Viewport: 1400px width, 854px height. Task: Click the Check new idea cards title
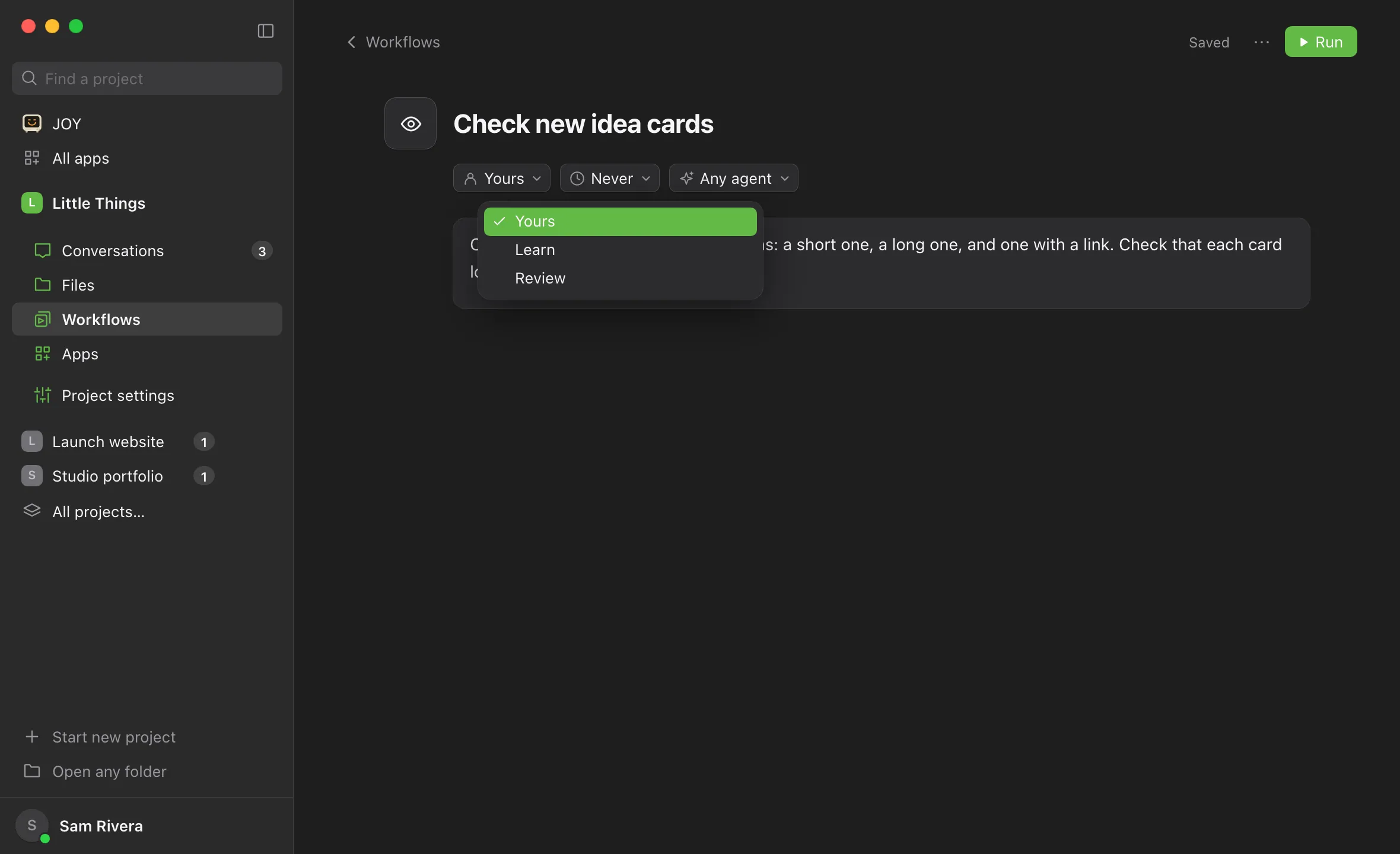click(583, 124)
